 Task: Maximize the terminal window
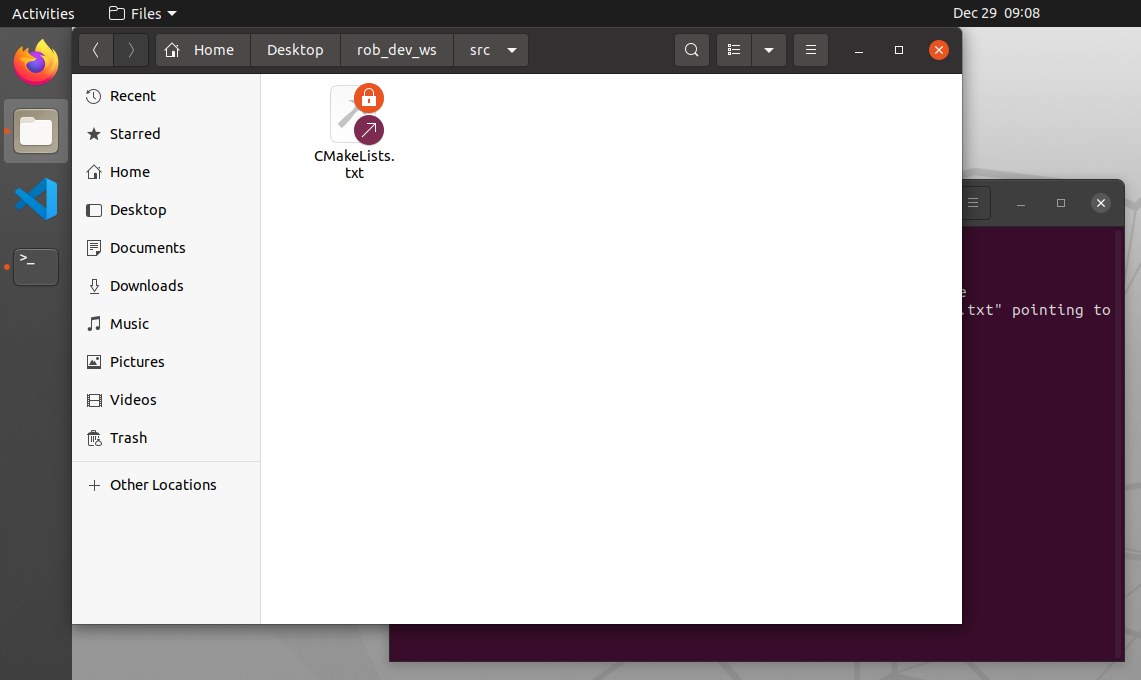(1061, 203)
